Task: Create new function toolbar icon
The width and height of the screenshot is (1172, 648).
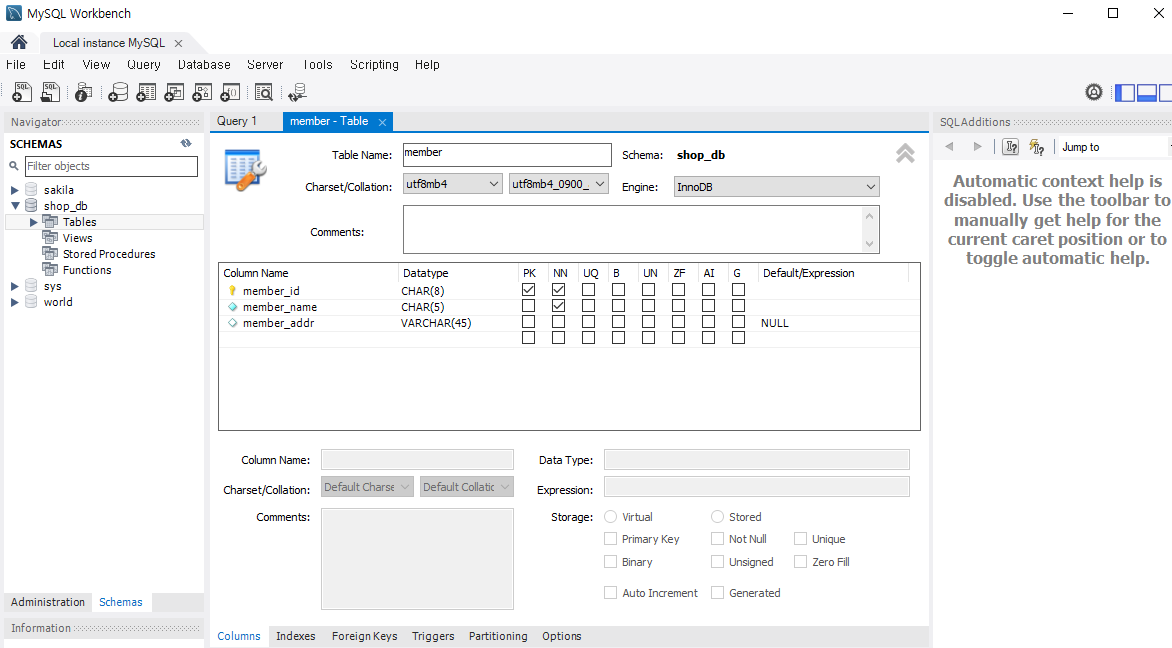Action: [x=230, y=92]
